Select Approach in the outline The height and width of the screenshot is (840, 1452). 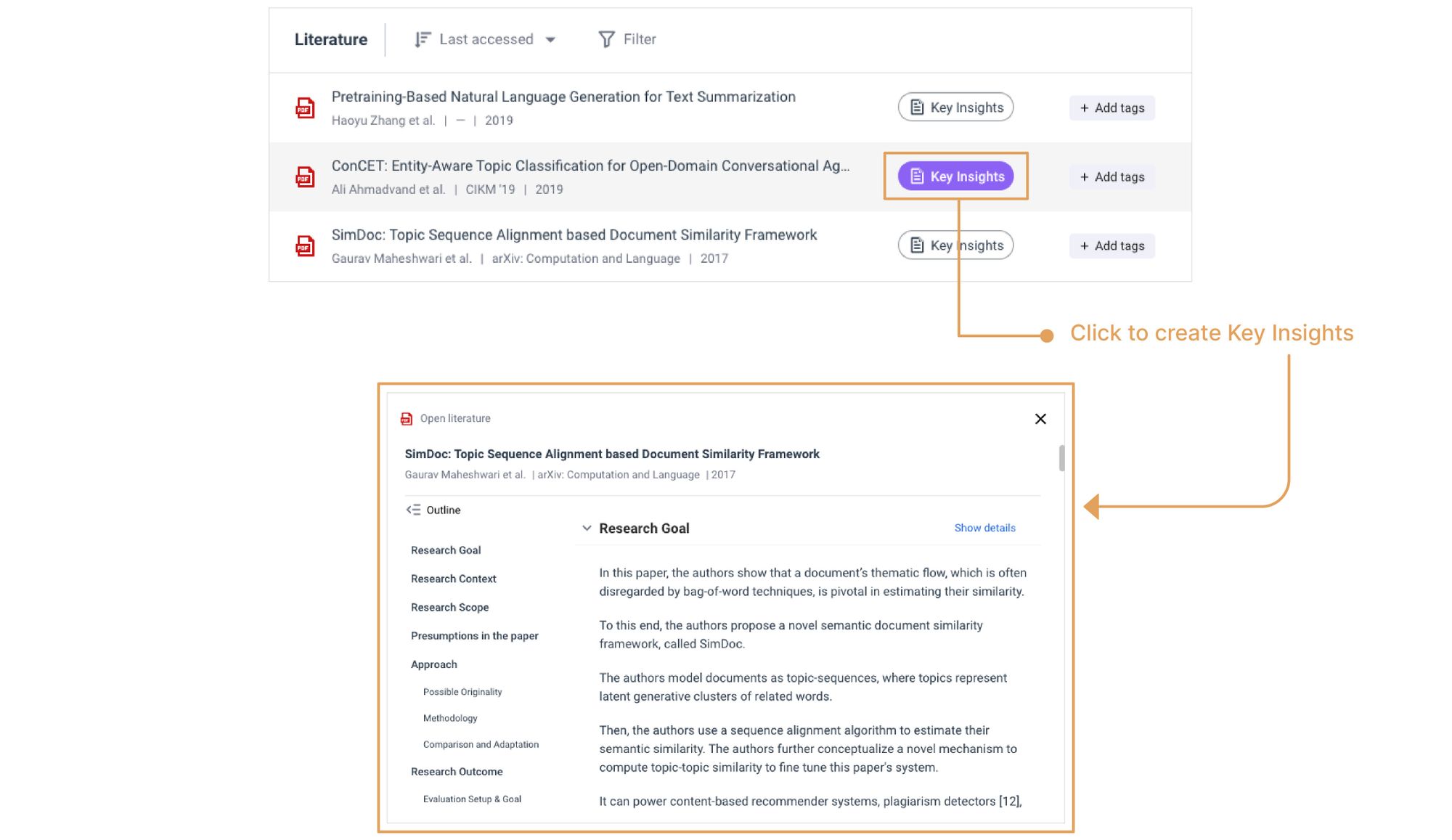[434, 664]
